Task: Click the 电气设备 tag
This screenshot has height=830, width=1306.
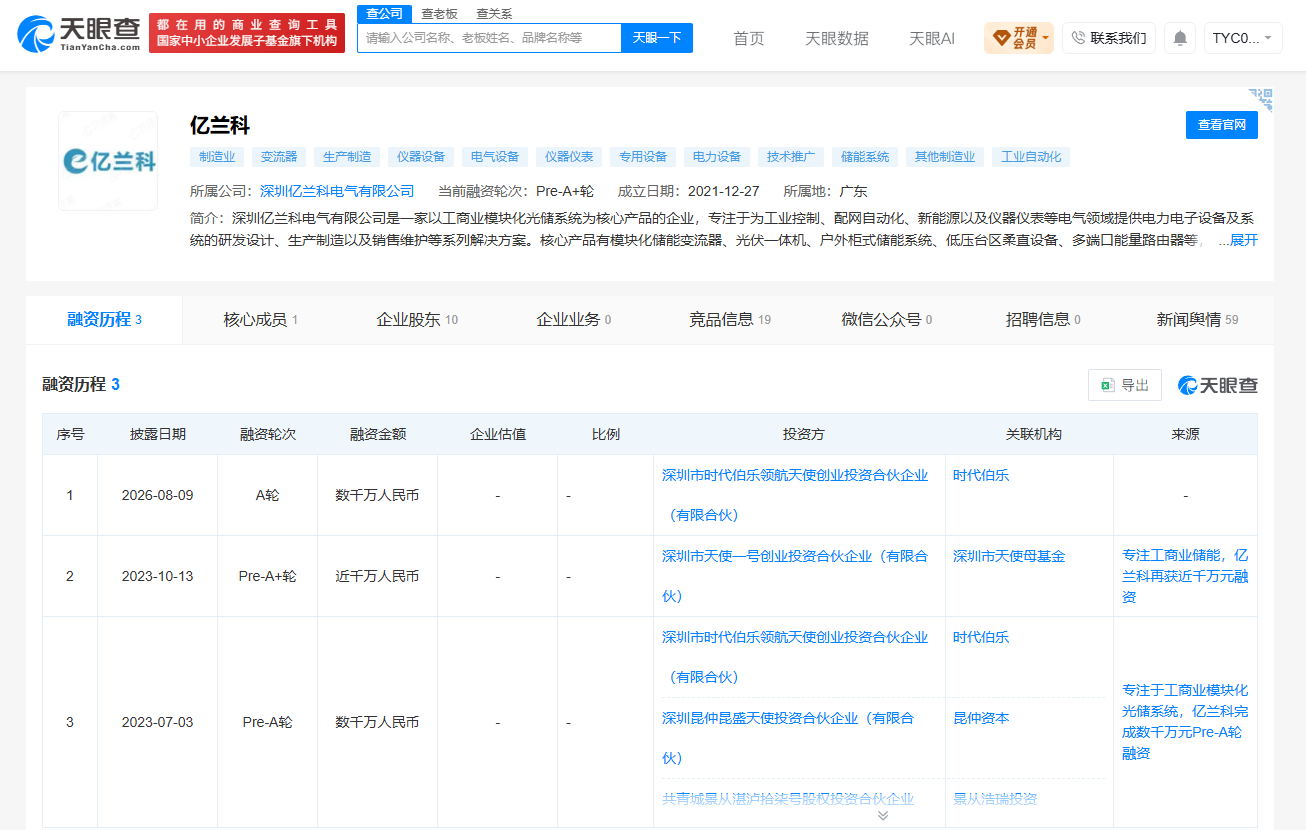Action: click(495, 157)
